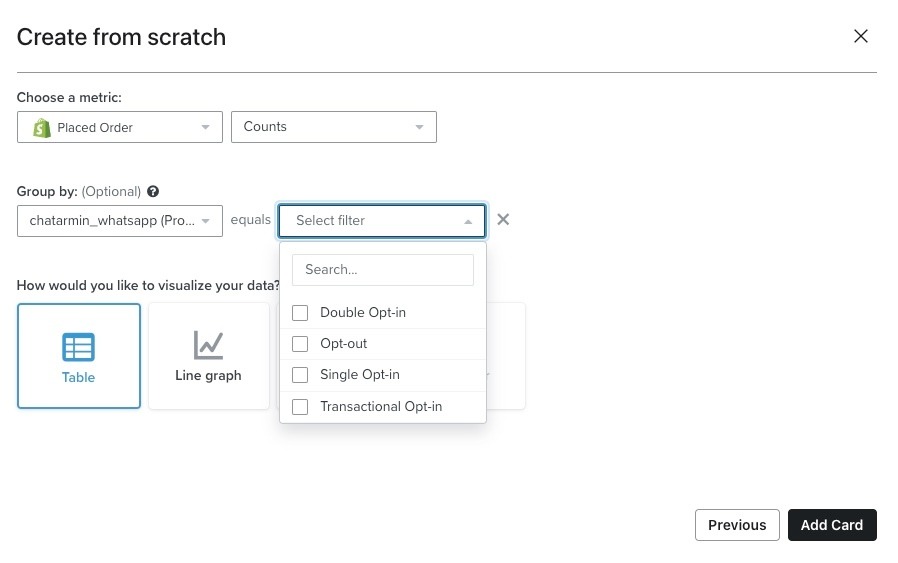Image resolution: width=898 pixels, height=563 pixels.
Task: Remove the group-by filter with X icon
Action: [x=503, y=220]
